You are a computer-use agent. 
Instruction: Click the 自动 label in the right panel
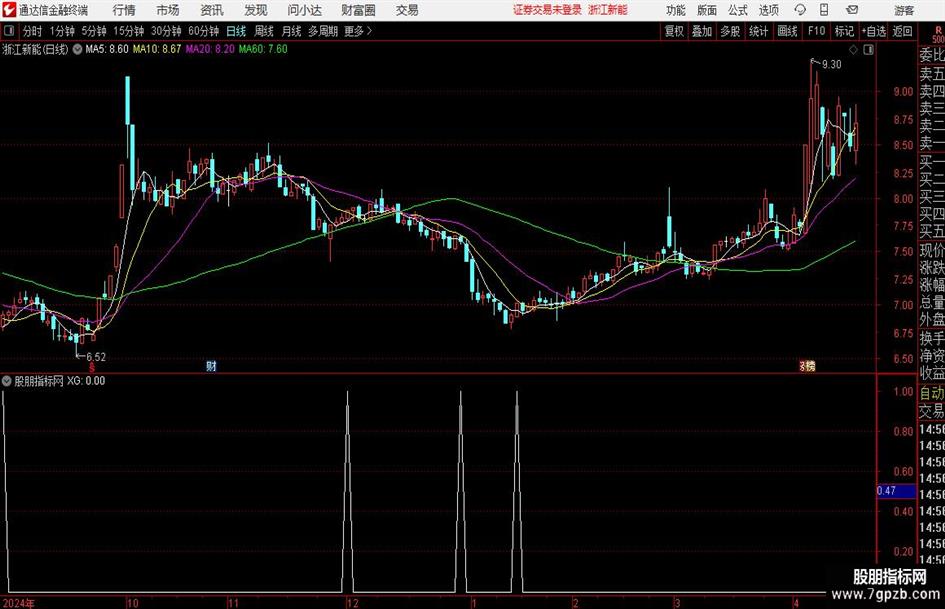(932, 393)
